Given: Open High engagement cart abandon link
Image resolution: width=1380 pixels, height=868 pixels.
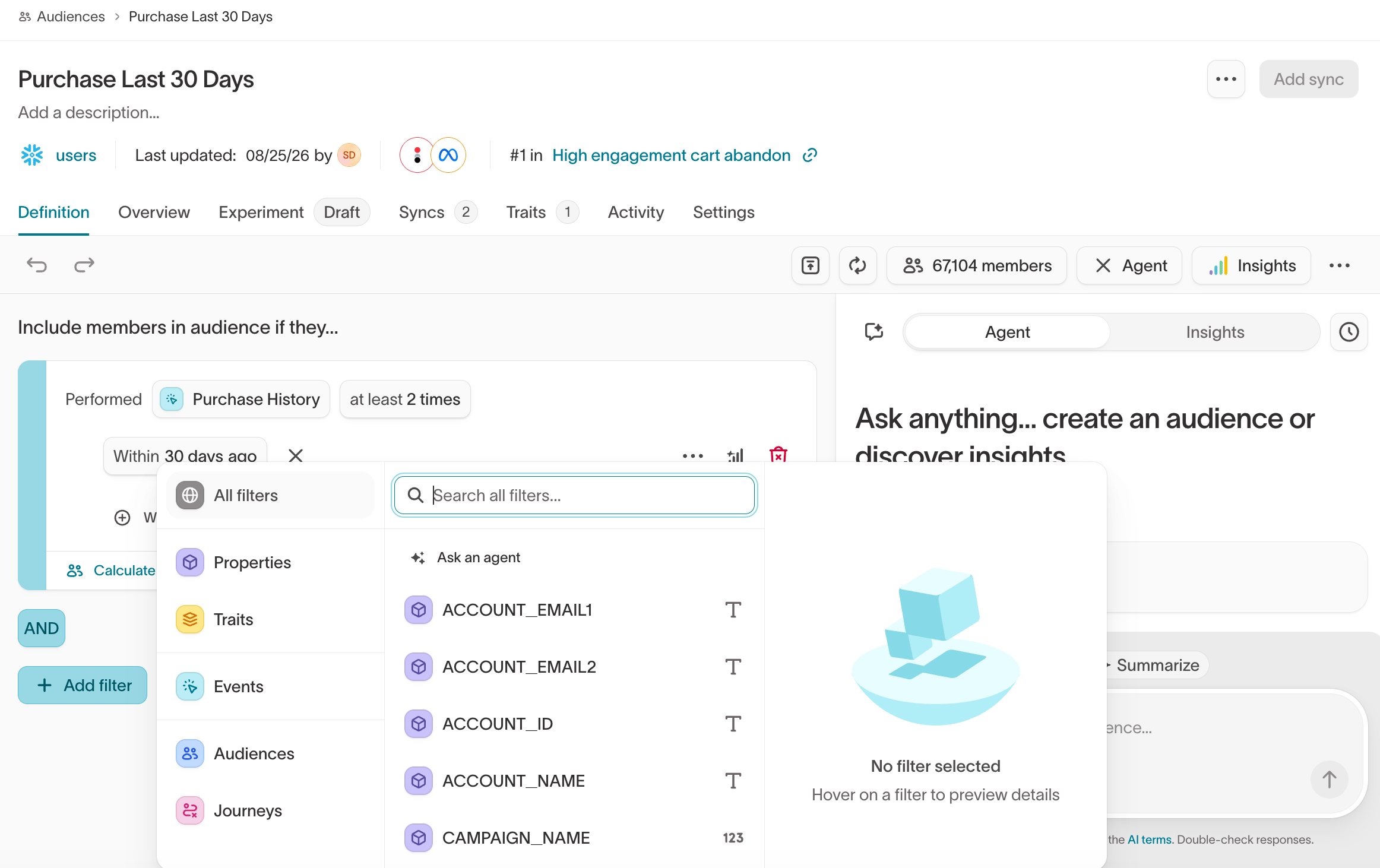Looking at the screenshot, I should (671, 155).
